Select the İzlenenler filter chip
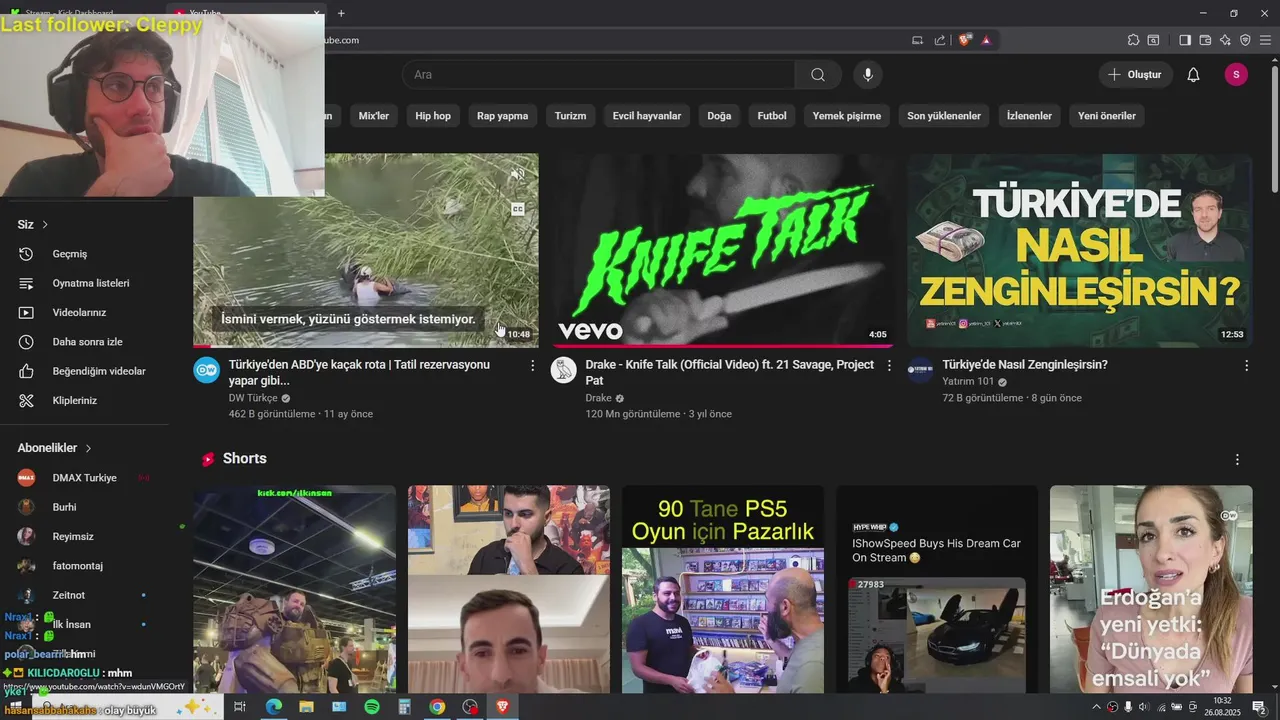The height and width of the screenshot is (720, 1280). point(1029,116)
